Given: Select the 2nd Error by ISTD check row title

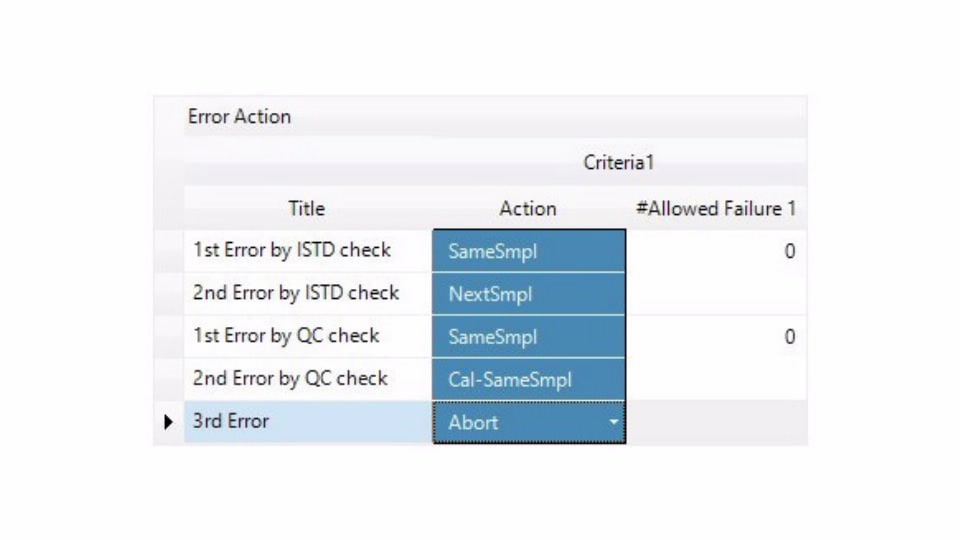Looking at the screenshot, I should (x=296, y=293).
